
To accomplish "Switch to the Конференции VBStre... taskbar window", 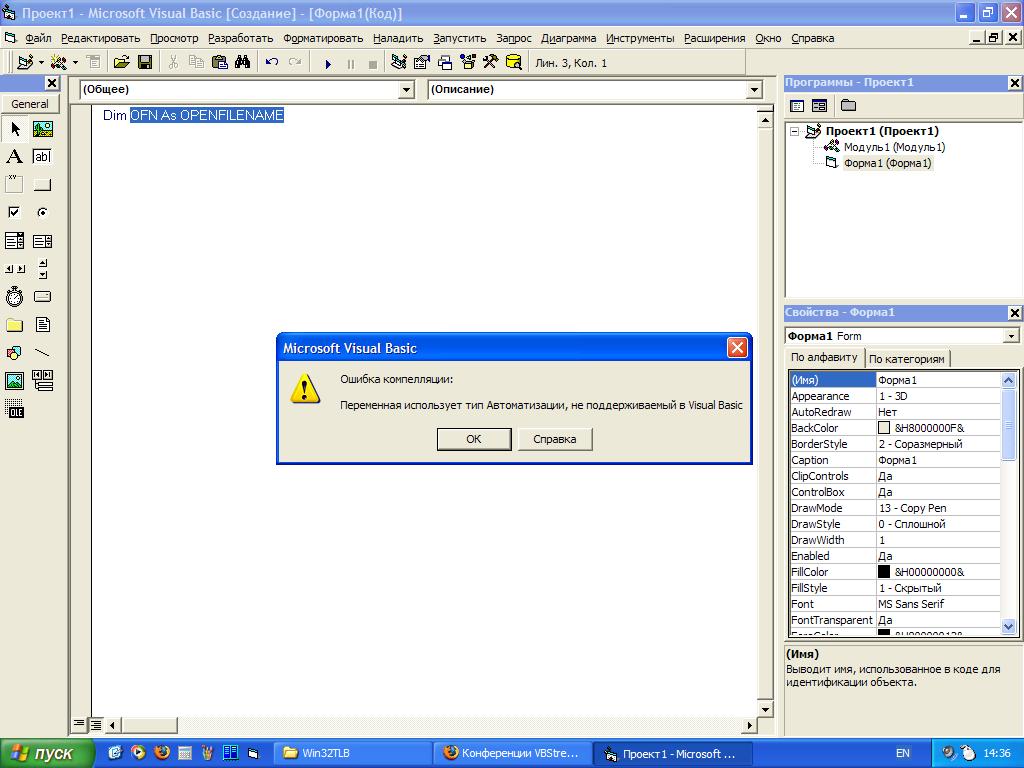I will click(511, 753).
